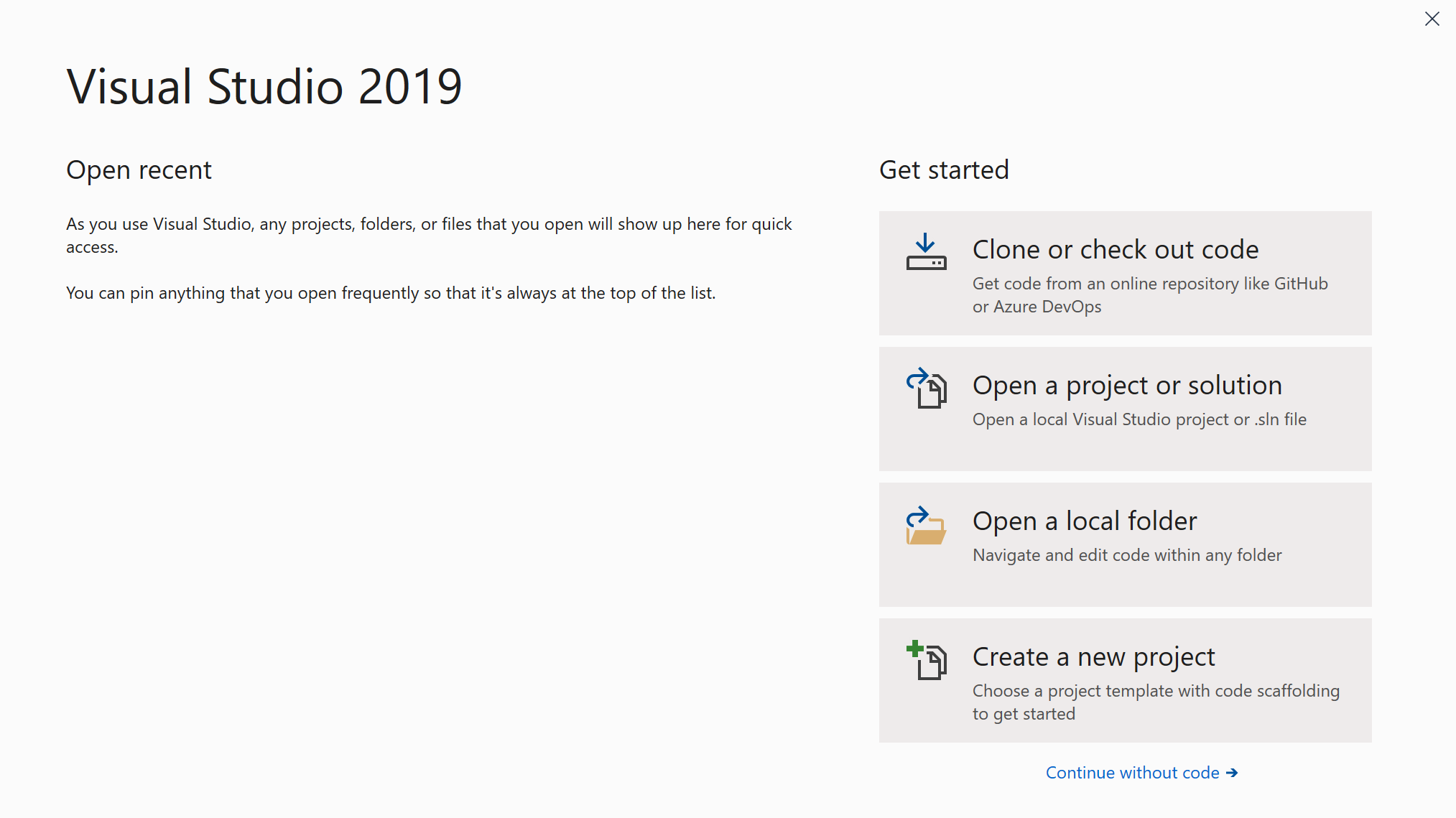
Task: Click the 'Open recent' heading
Action: point(139,170)
